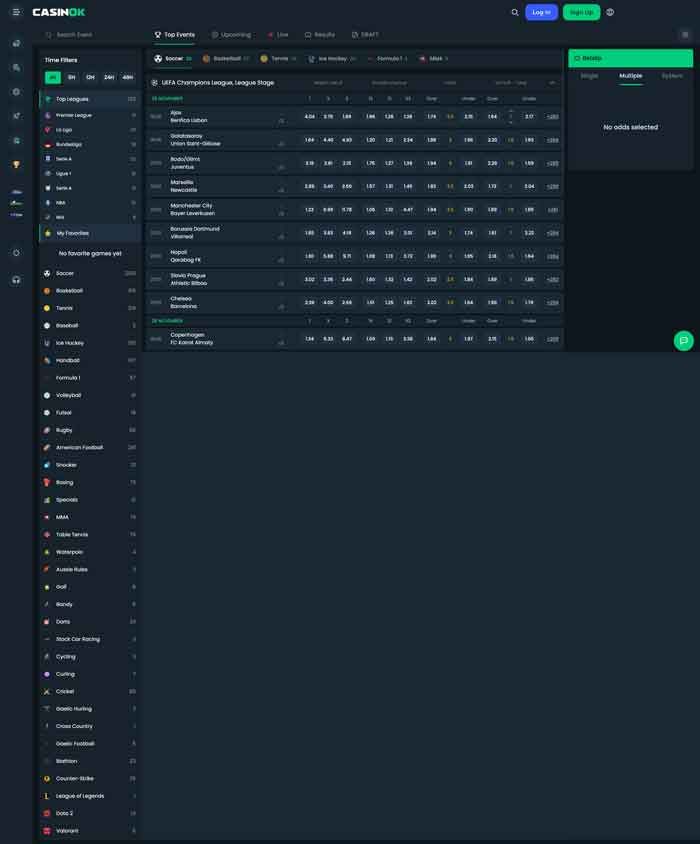Image resolution: width=700 pixels, height=844 pixels.
Task: Open the live chat bubble button
Action: pyautogui.click(x=683, y=341)
